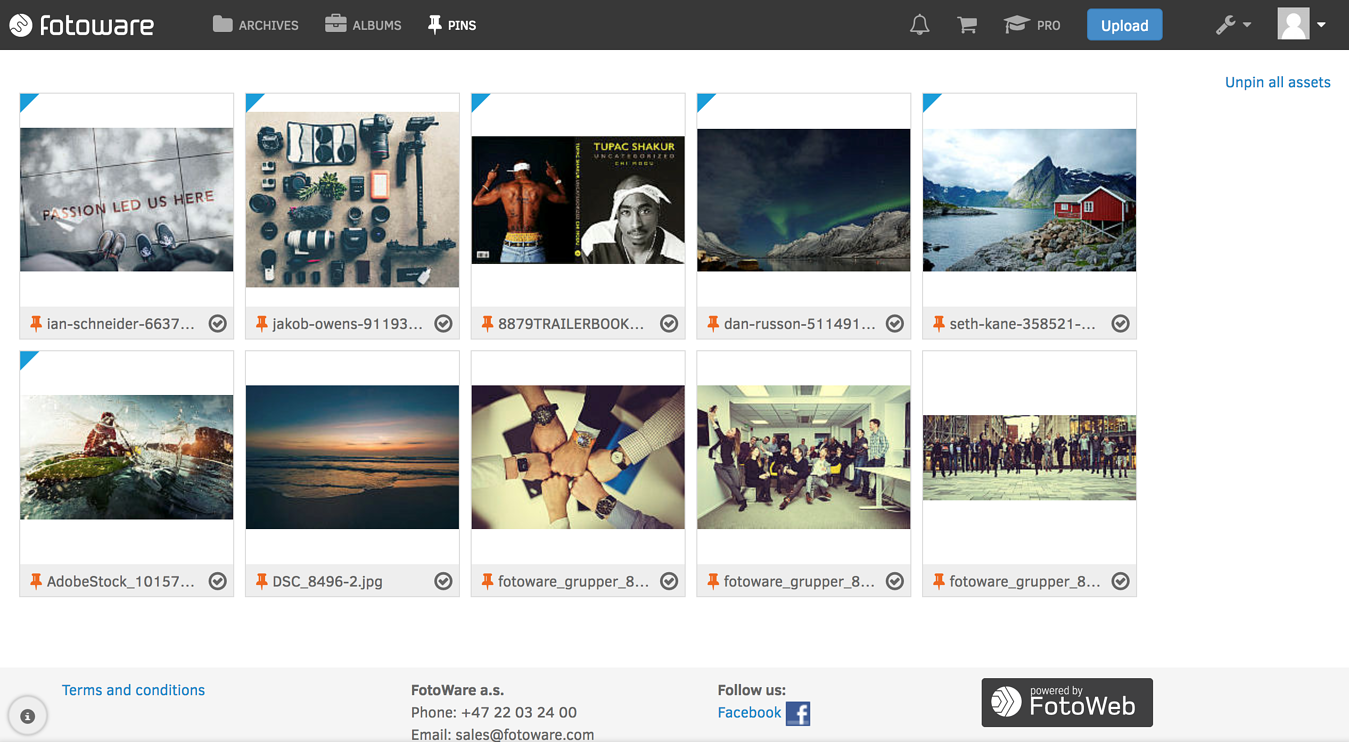Unpin the ian-schneider-6637 asset via pin icon
The width and height of the screenshot is (1349, 742).
coord(35,323)
